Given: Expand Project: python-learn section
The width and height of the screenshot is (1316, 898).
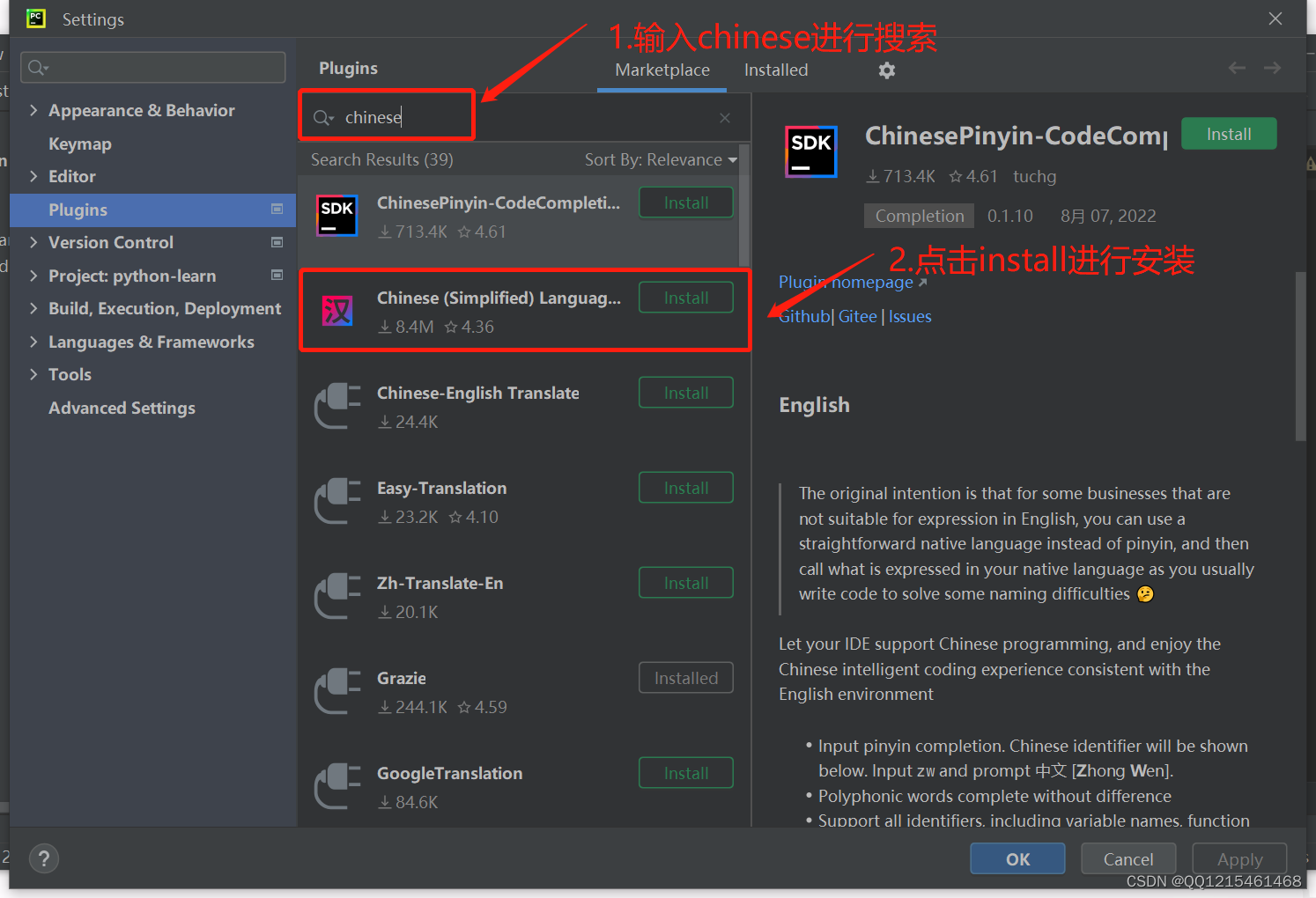Looking at the screenshot, I should [x=33, y=276].
